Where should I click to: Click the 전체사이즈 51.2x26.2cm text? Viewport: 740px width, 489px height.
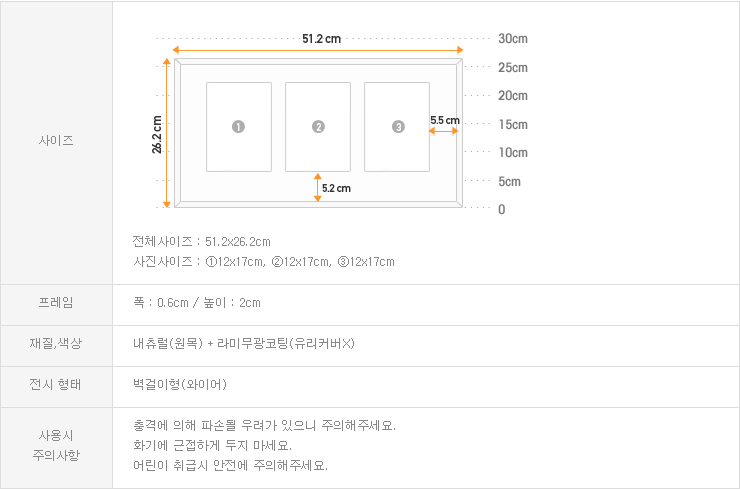click(x=201, y=242)
